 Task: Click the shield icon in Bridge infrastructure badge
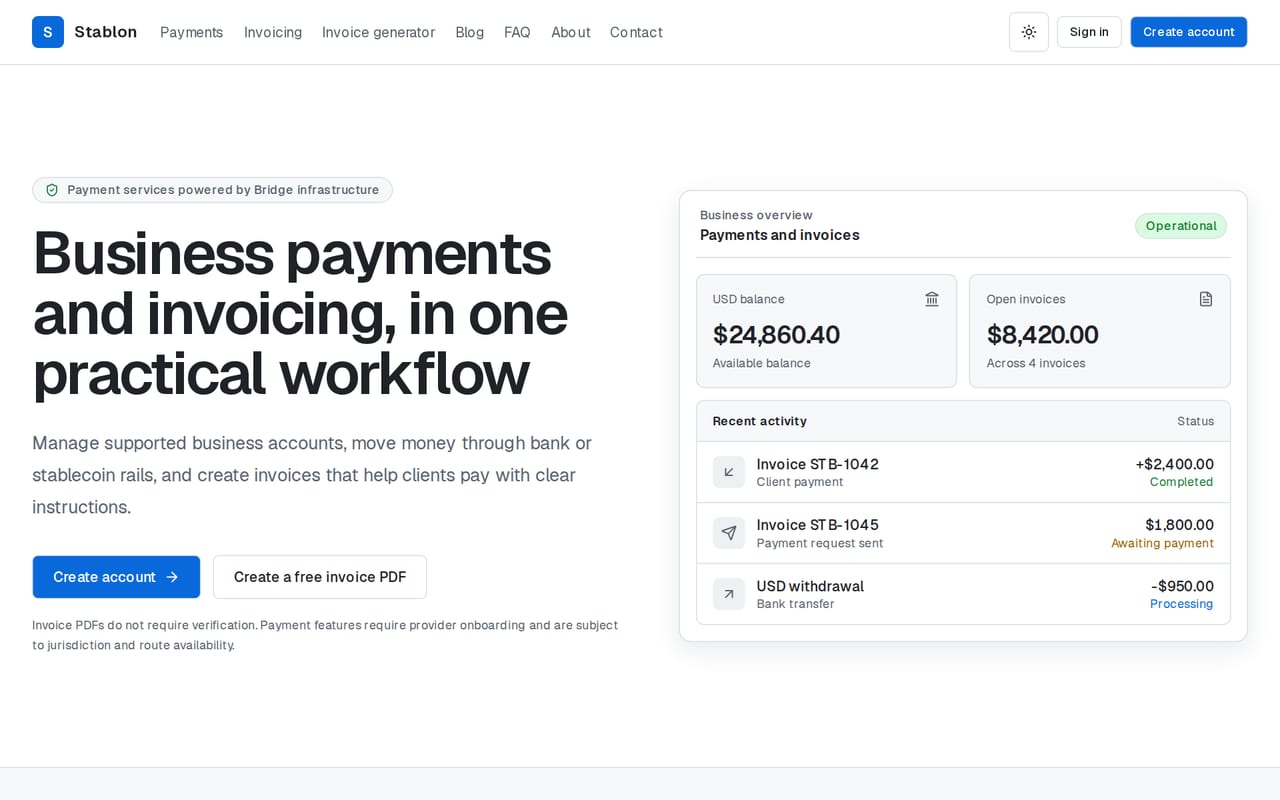[x=52, y=190]
